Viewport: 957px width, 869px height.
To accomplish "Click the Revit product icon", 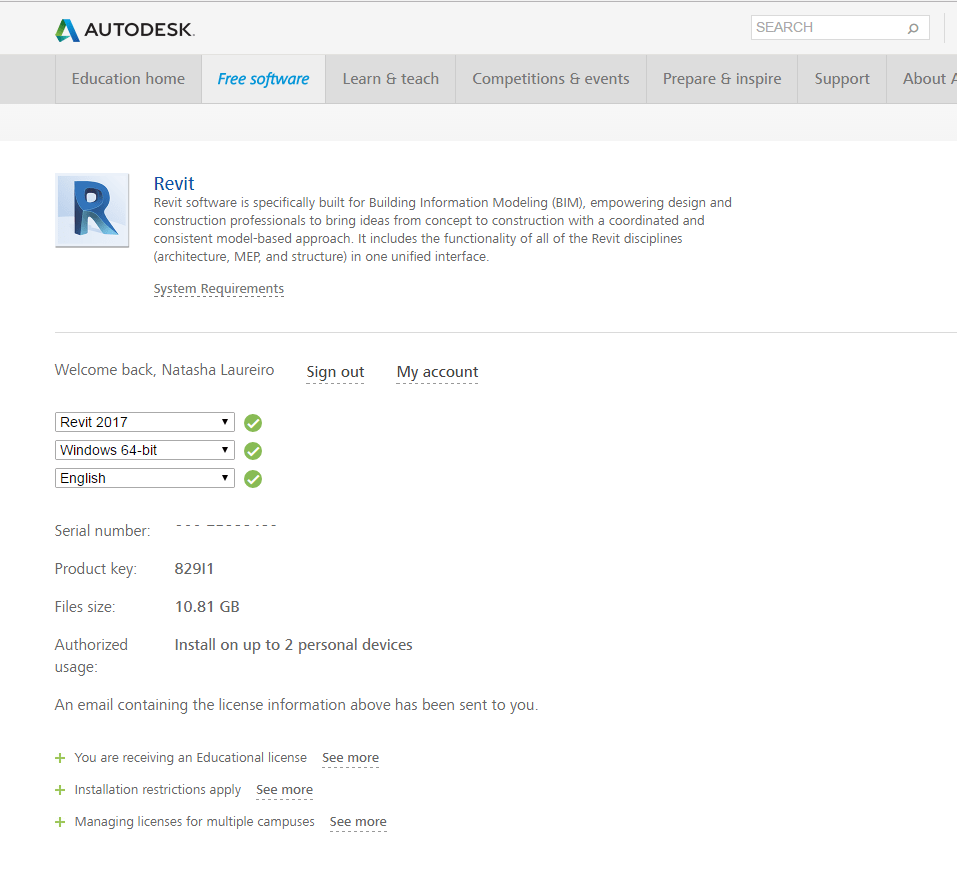I will [92, 211].
